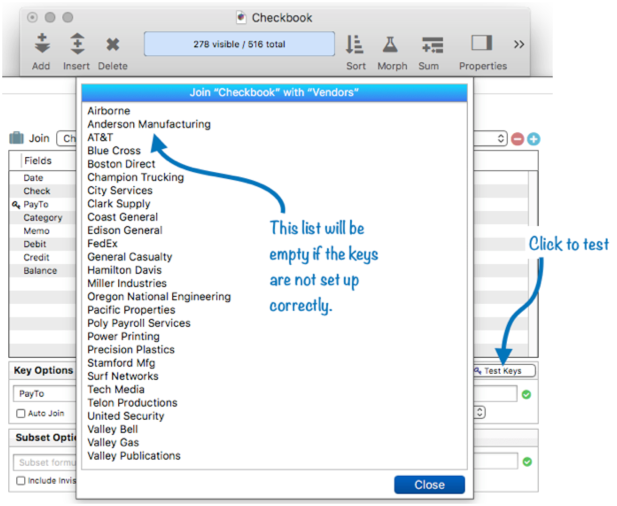Select the Debit field row

point(42,244)
